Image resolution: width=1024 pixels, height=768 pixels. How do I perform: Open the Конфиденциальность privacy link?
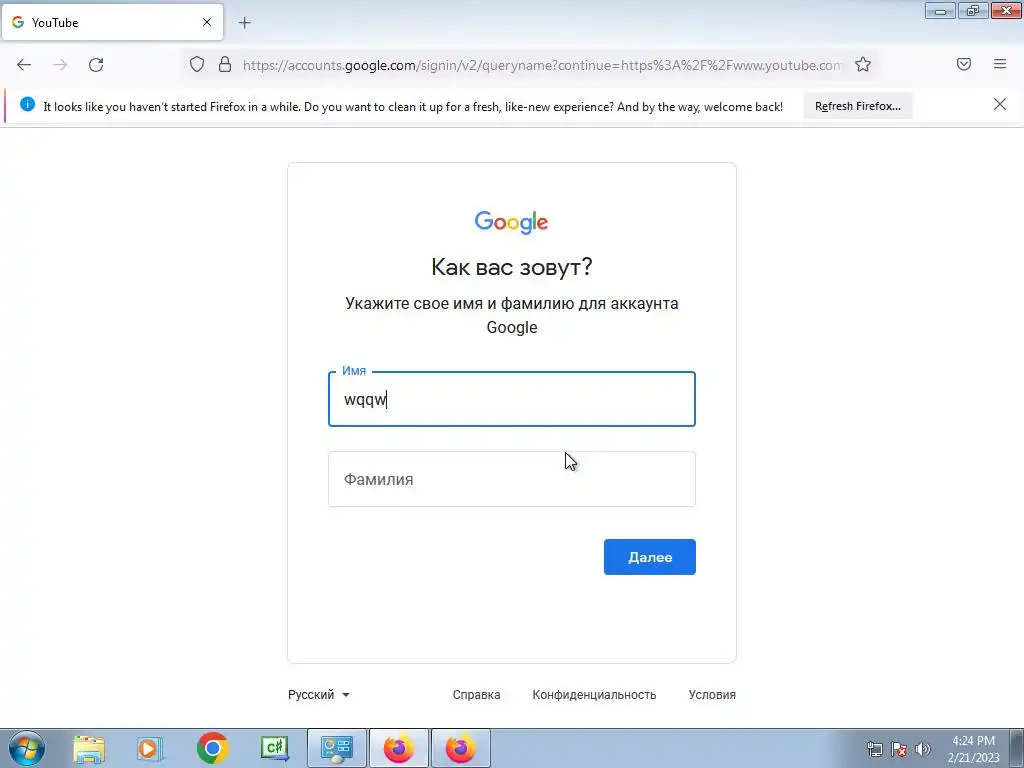(x=594, y=695)
